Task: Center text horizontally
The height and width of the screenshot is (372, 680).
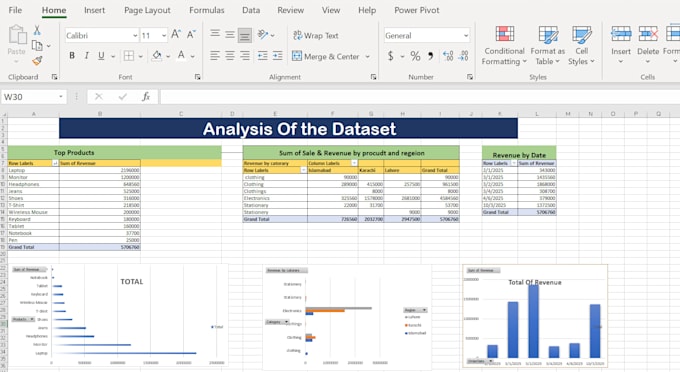Action: (x=230, y=55)
